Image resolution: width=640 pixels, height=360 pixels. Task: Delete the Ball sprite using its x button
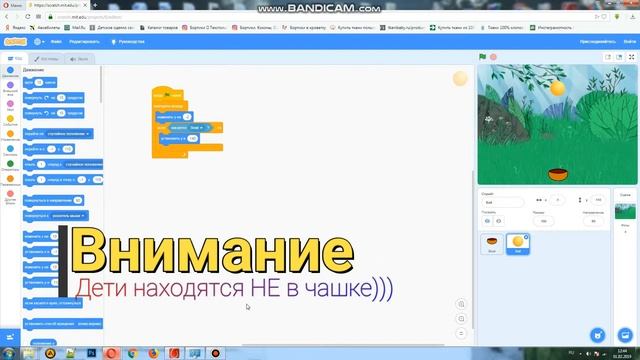(x=526, y=237)
